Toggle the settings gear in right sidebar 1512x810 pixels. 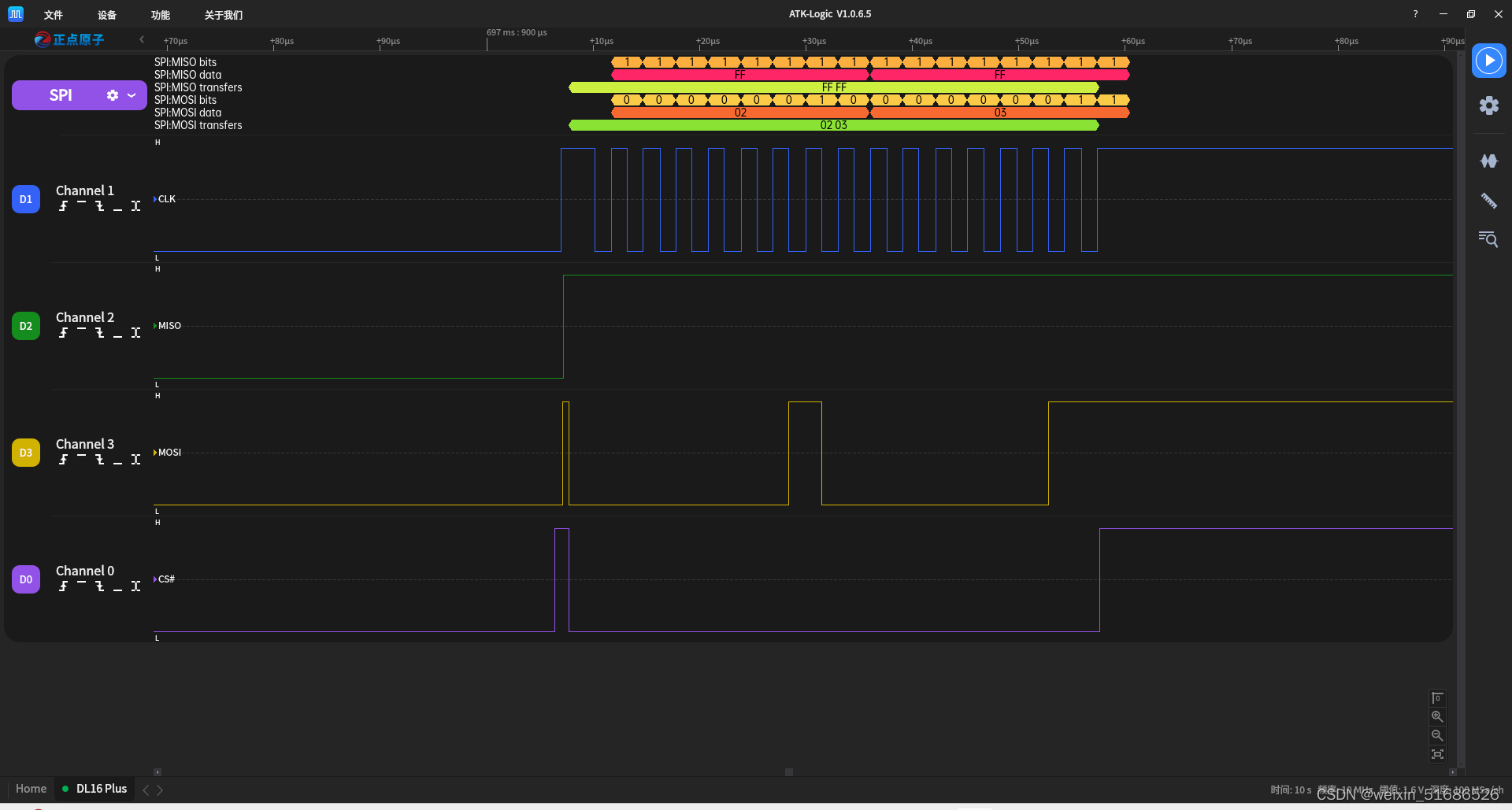pyautogui.click(x=1488, y=105)
